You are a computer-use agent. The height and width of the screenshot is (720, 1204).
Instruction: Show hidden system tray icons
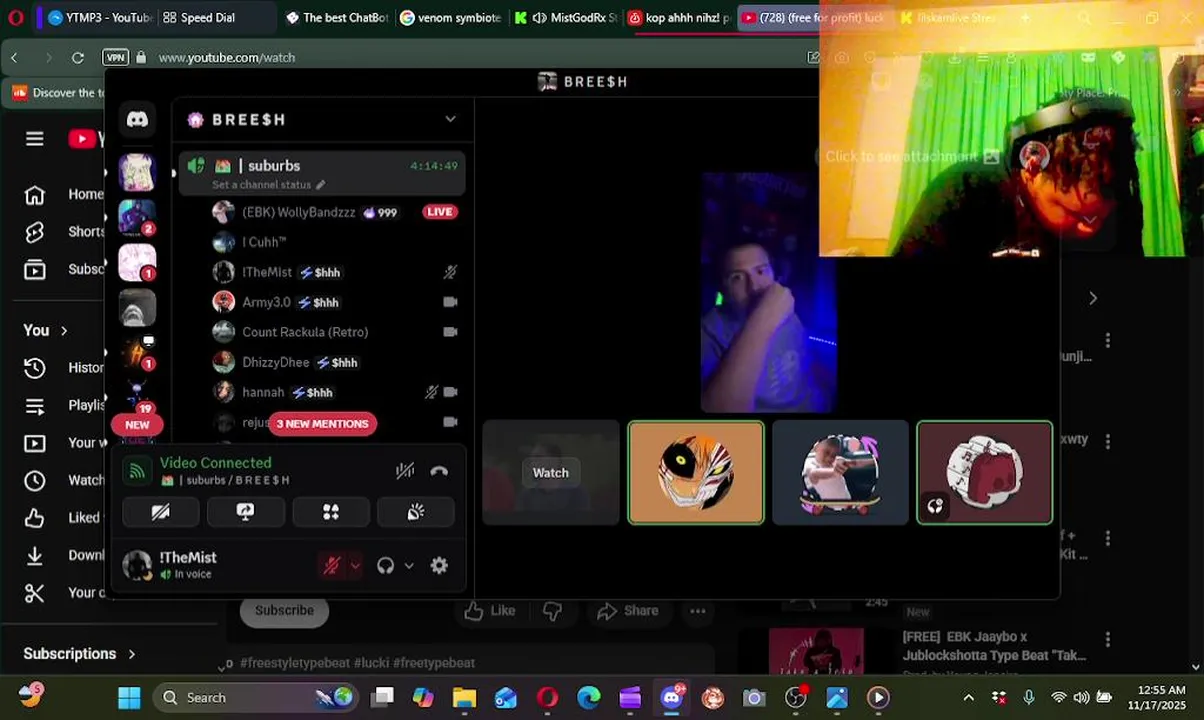[x=968, y=698]
